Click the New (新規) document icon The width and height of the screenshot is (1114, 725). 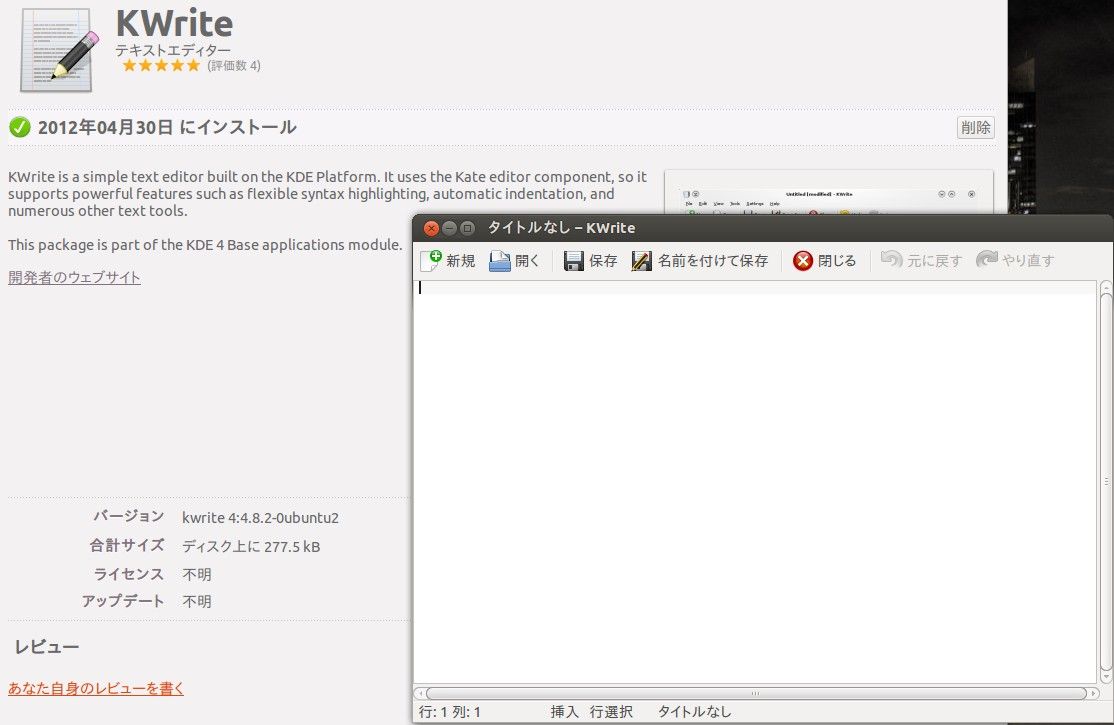[x=431, y=261]
